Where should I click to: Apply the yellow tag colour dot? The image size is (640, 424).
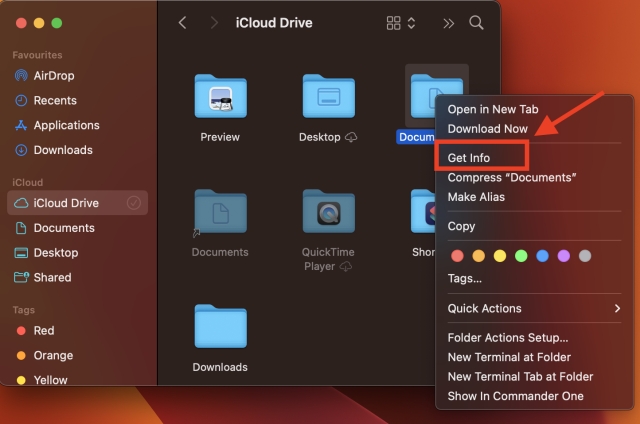click(x=500, y=256)
